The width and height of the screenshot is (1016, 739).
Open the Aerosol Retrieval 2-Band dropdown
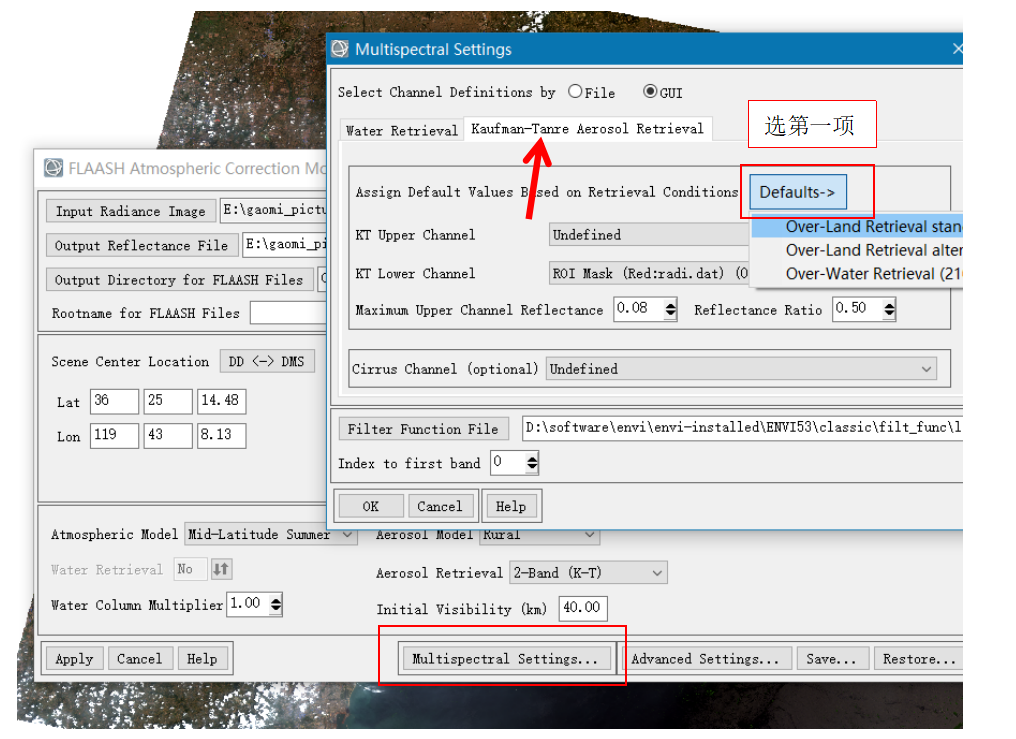(588, 573)
